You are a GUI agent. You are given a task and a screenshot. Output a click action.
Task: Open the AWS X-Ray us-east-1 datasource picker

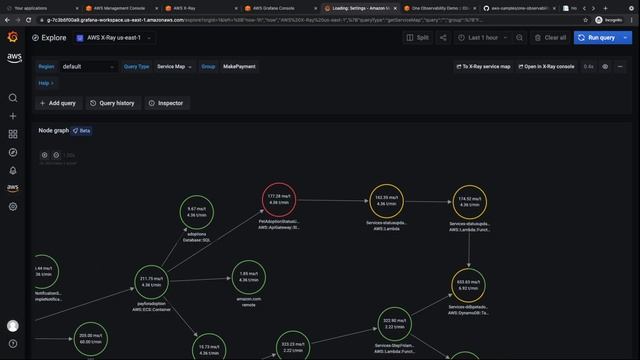(114, 38)
